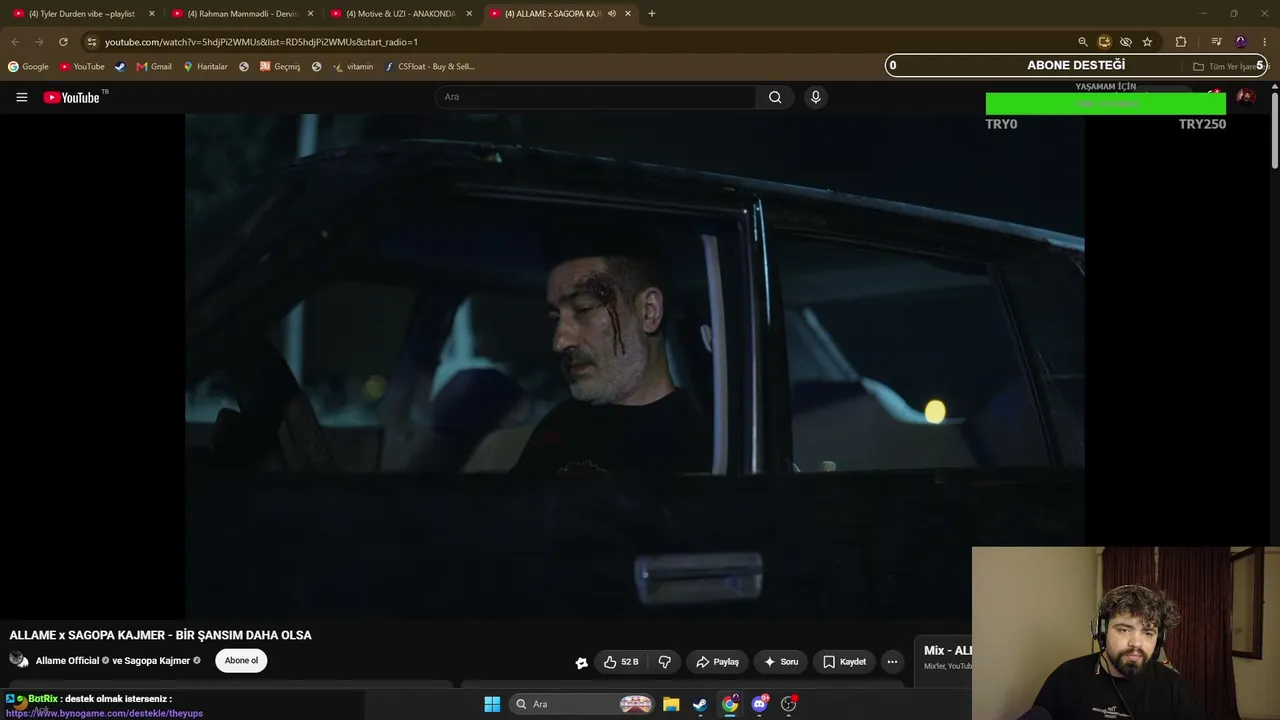1280x720 pixels.
Task: Open the Soru ask button
Action: 781,662
